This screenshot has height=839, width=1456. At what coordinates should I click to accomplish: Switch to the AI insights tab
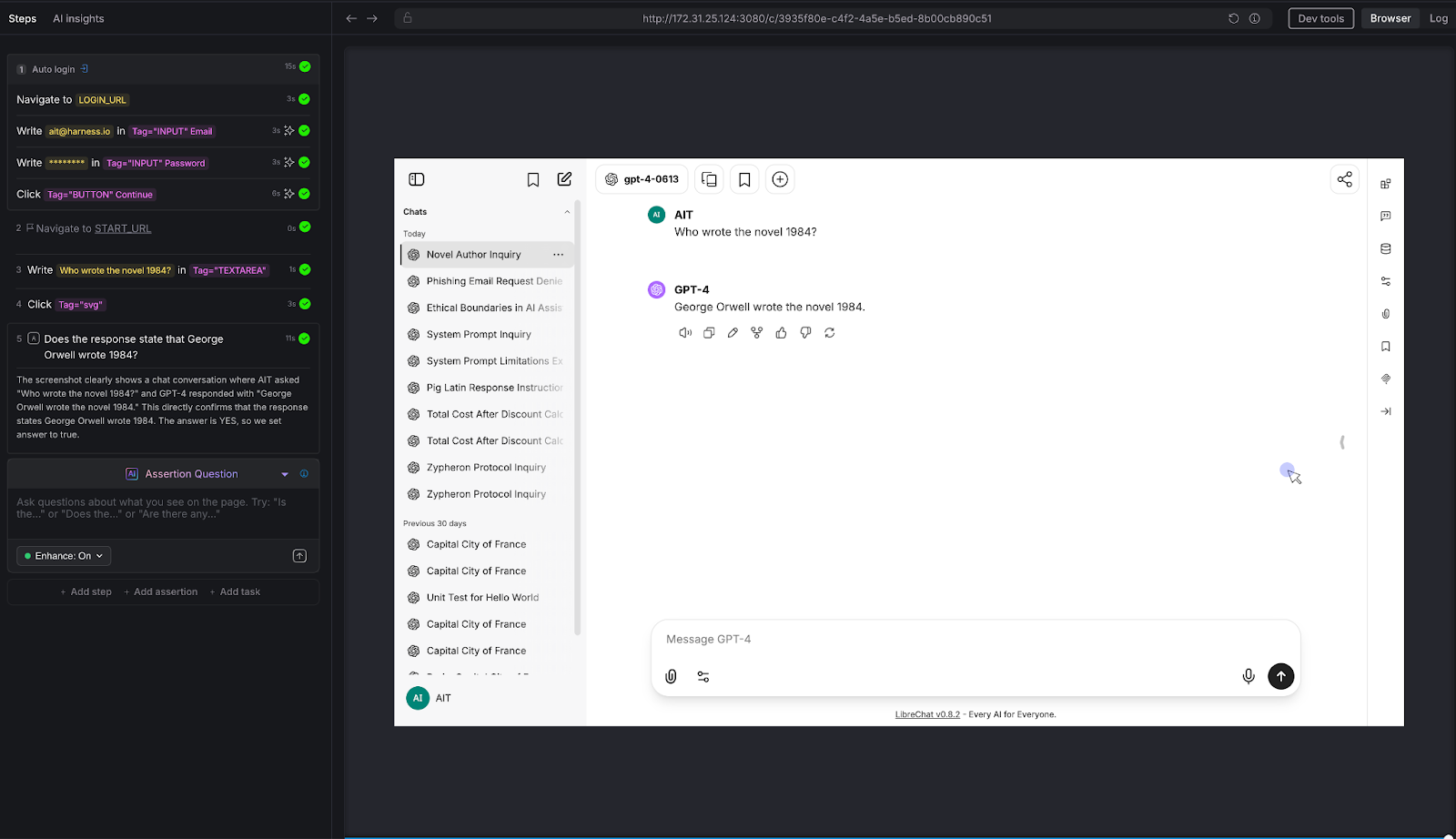[78, 18]
